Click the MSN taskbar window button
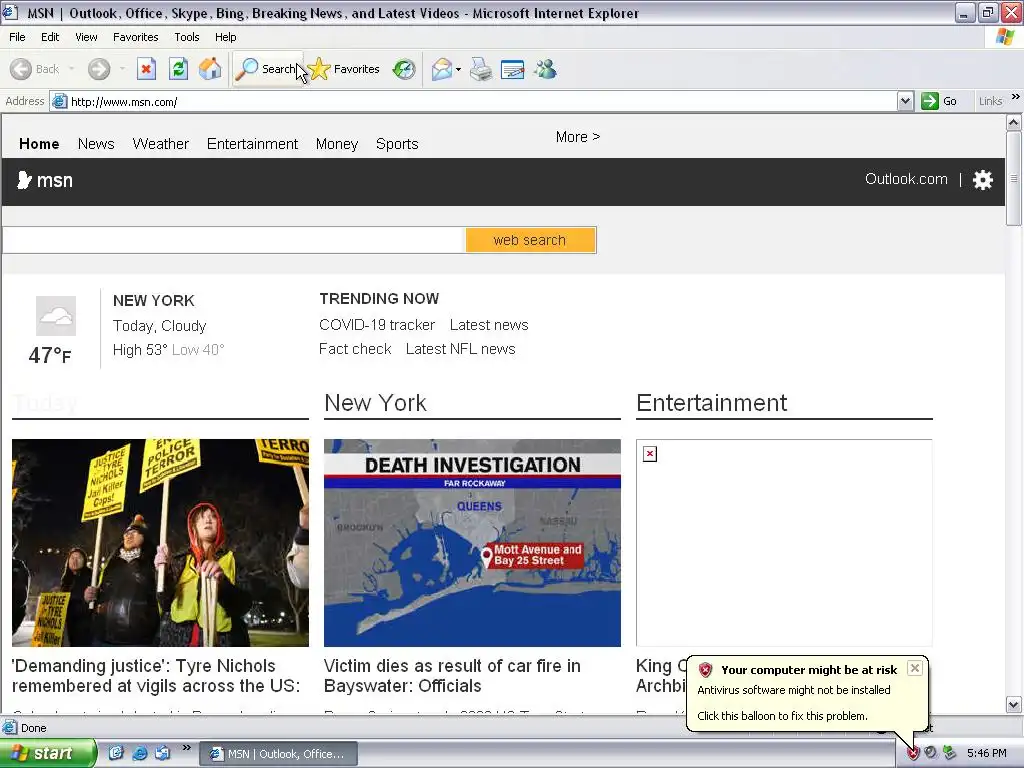Image resolution: width=1024 pixels, height=768 pixels. [278, 754]
